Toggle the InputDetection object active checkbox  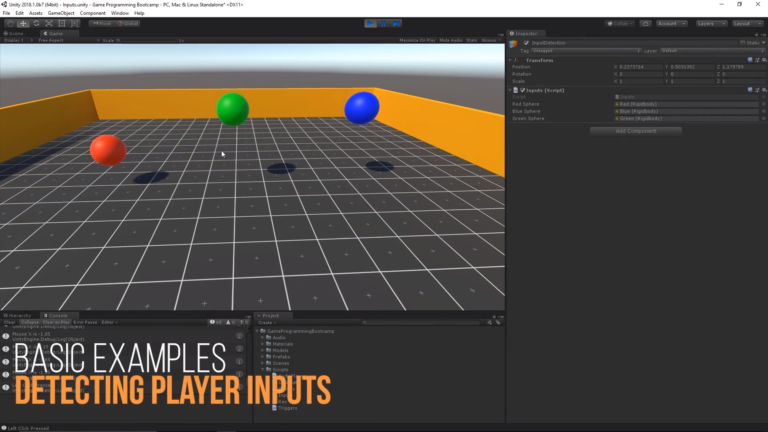[x=526, y=43]
